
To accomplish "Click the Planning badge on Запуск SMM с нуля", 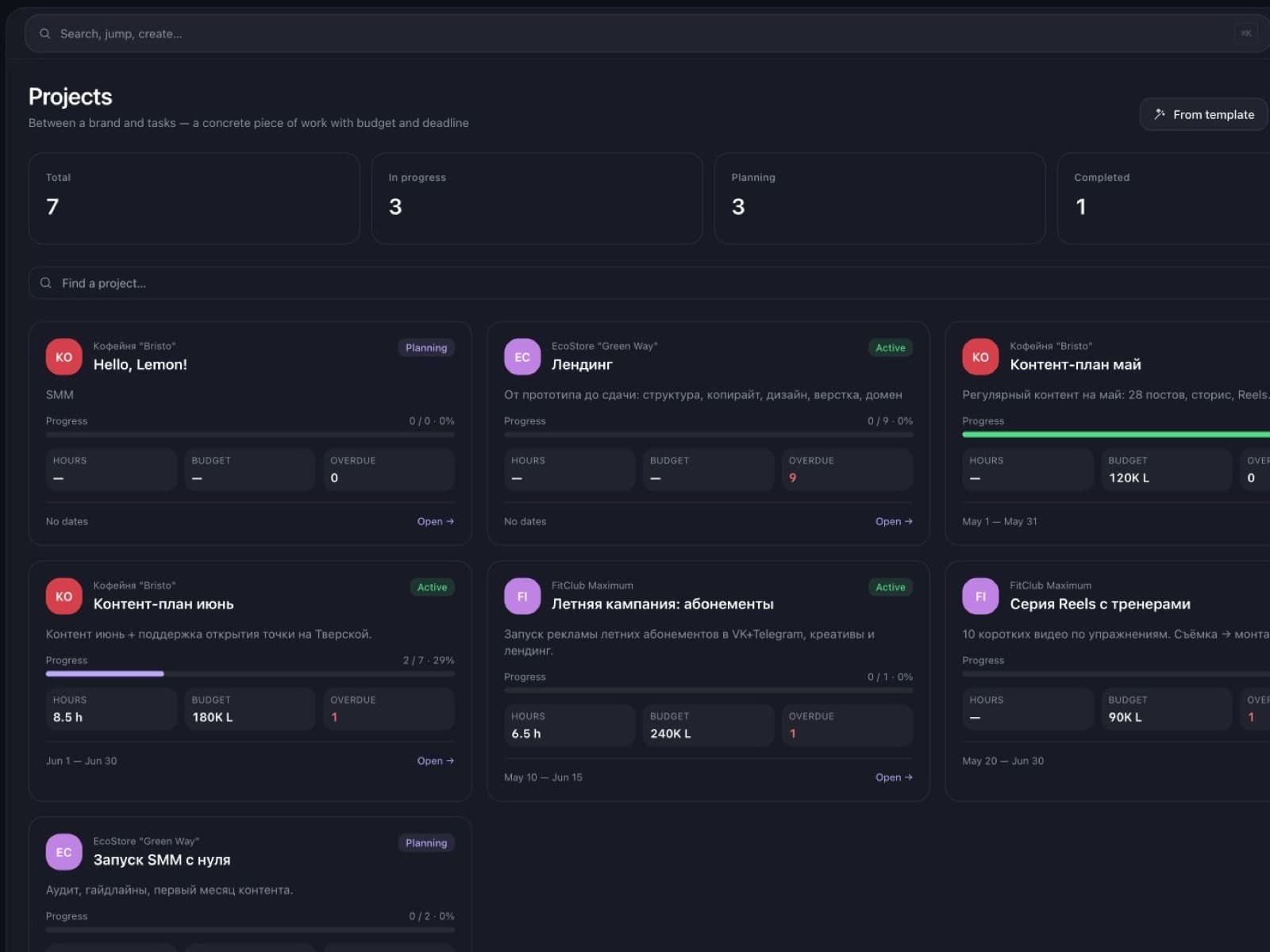I will click(426, 843).
